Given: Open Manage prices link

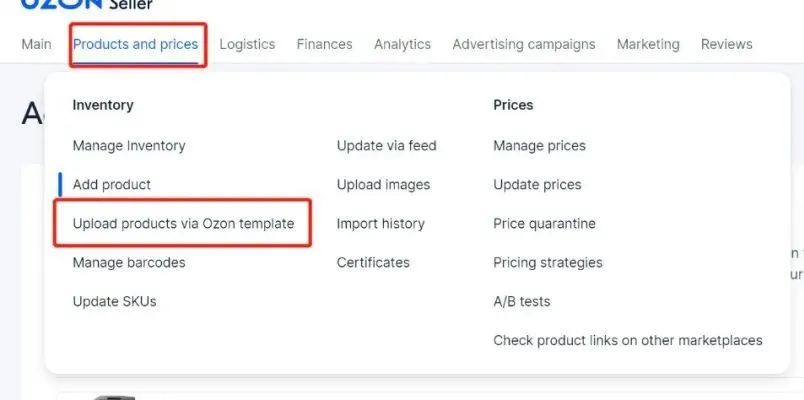Looking at the screenshot, I should (x=539, y=146).
